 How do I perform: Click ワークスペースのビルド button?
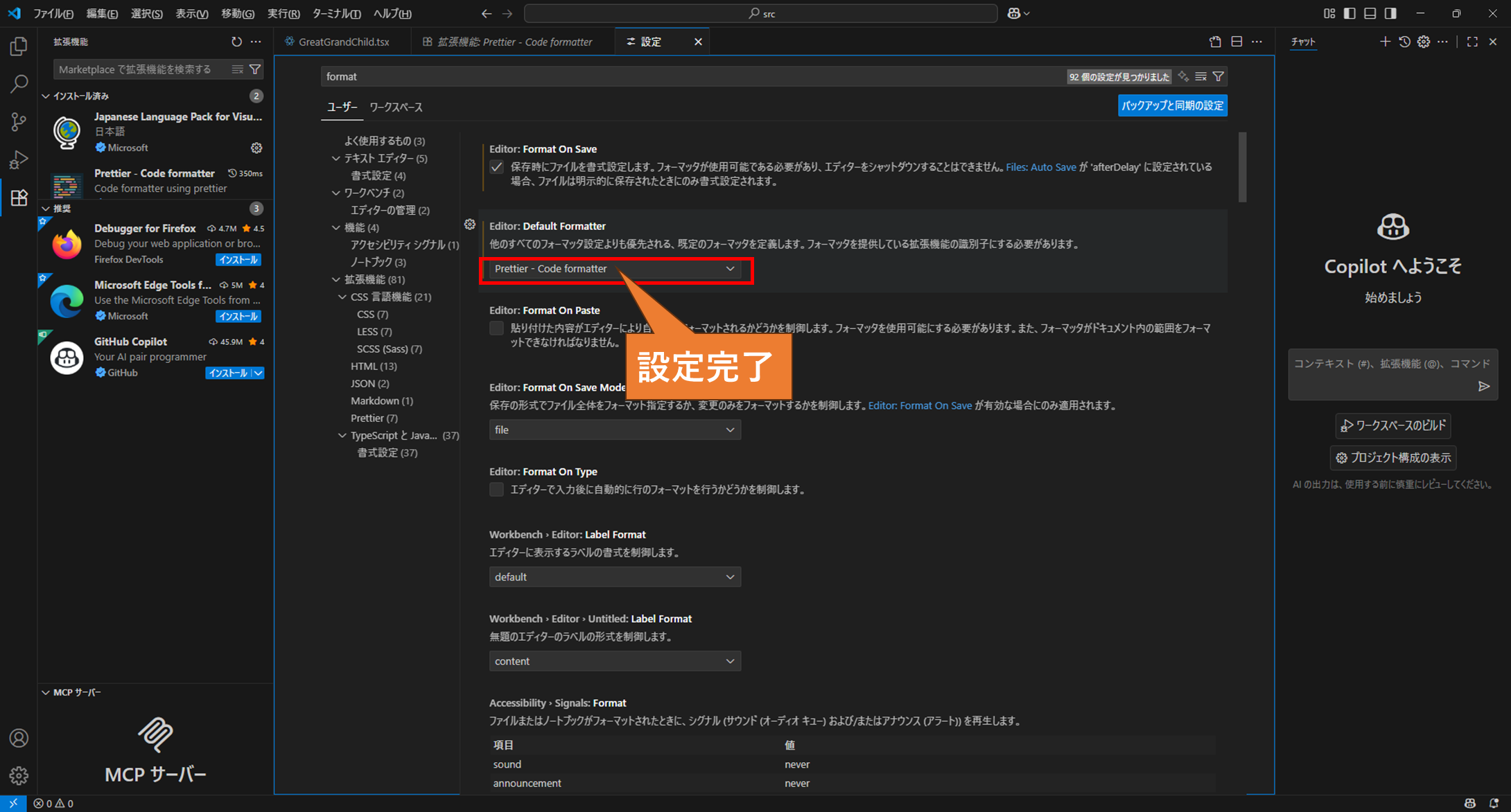(x=1393, y=425)
